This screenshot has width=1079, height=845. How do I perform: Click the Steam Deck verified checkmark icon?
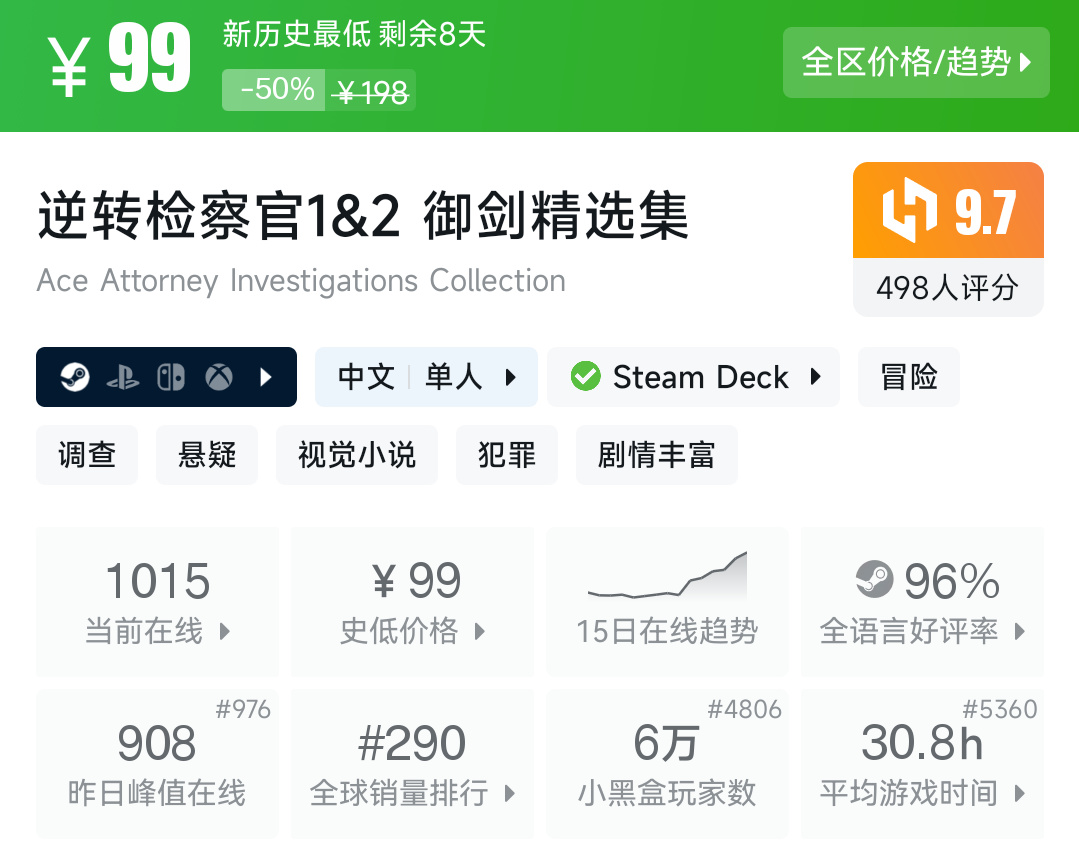tap(585, 377)
